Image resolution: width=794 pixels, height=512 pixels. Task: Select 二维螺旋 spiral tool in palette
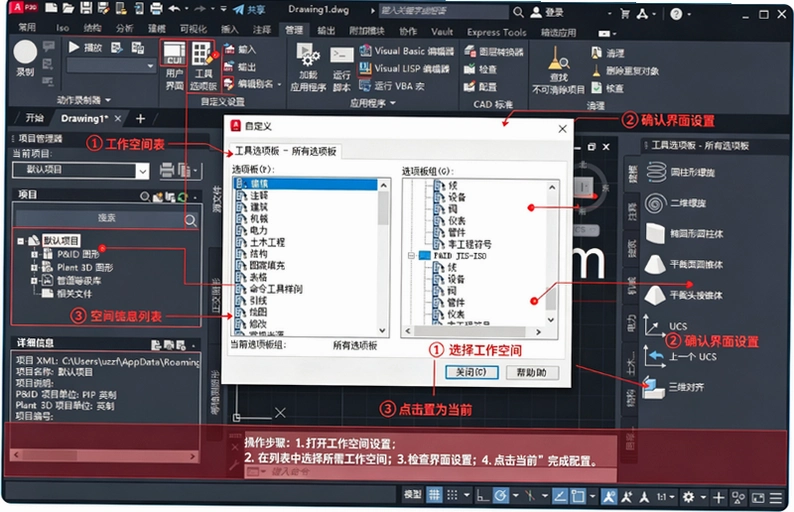[676, 203]
